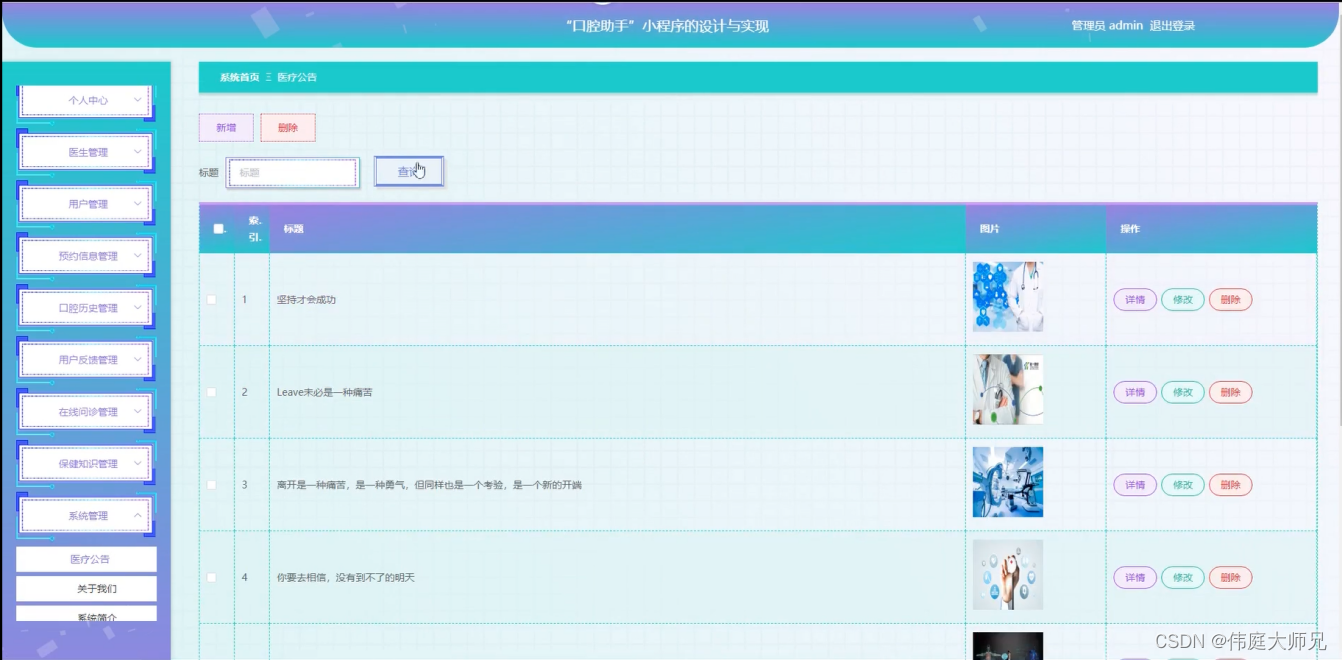View 详情 for row 你要去相信

[x=1135, y=577]
